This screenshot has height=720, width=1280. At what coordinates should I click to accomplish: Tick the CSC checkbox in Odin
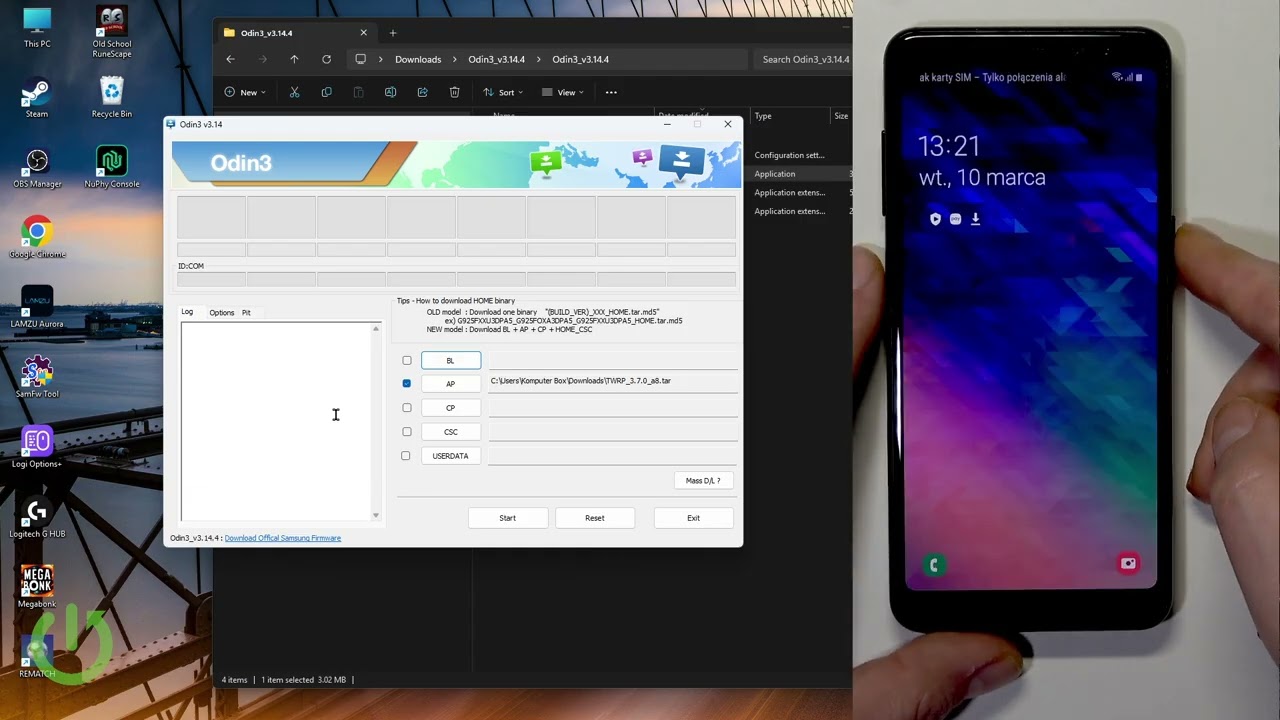(x=407, y=432)
